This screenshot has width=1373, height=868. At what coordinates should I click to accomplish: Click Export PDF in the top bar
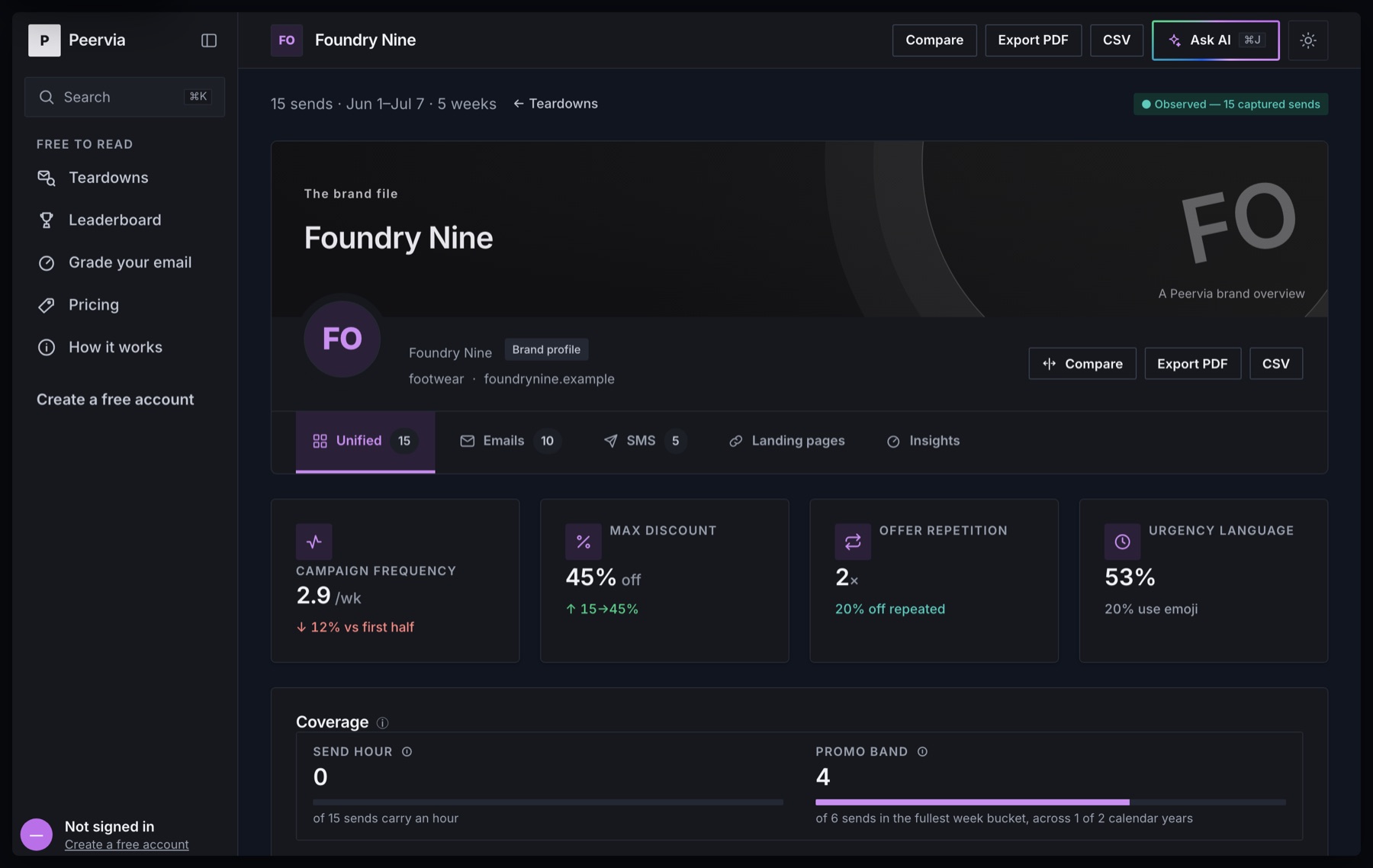1033,40
